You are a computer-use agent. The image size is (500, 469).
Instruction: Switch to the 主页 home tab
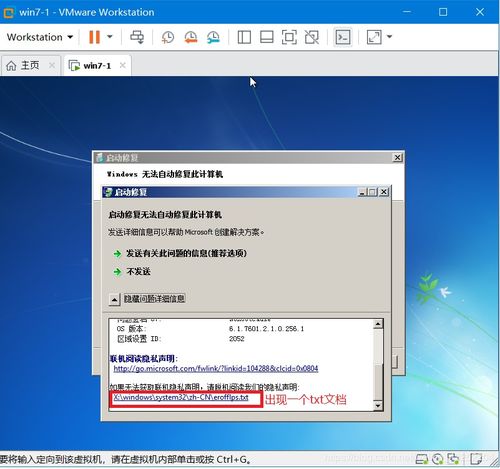pos(30,65)
